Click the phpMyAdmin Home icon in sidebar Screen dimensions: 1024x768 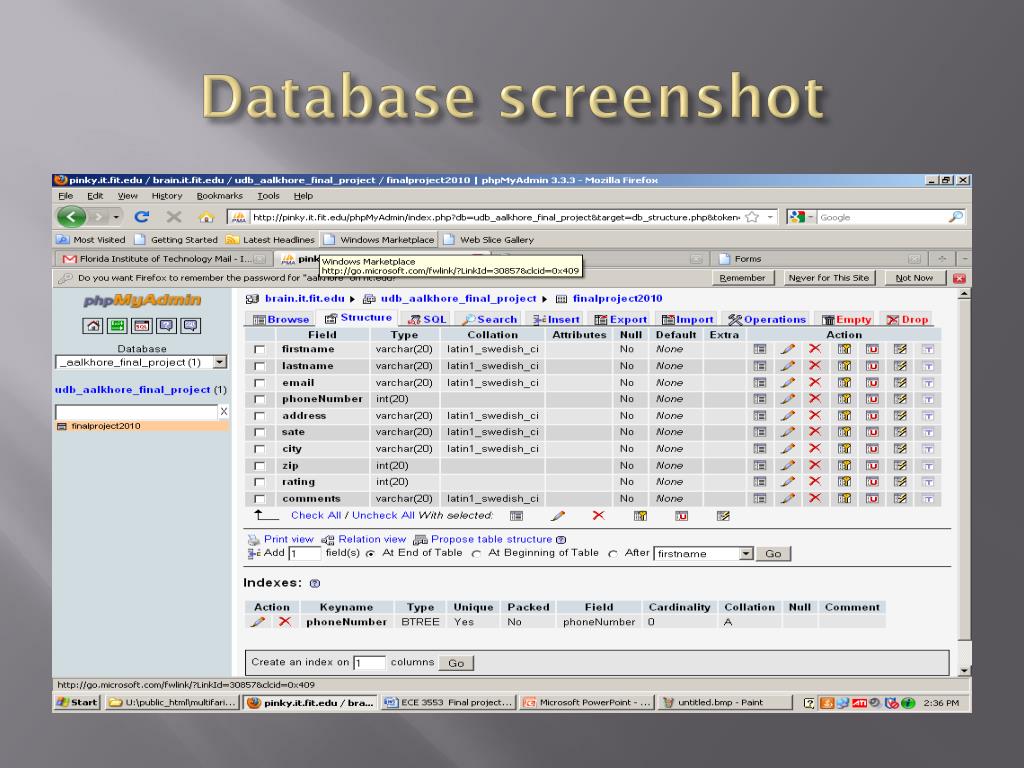92,325
